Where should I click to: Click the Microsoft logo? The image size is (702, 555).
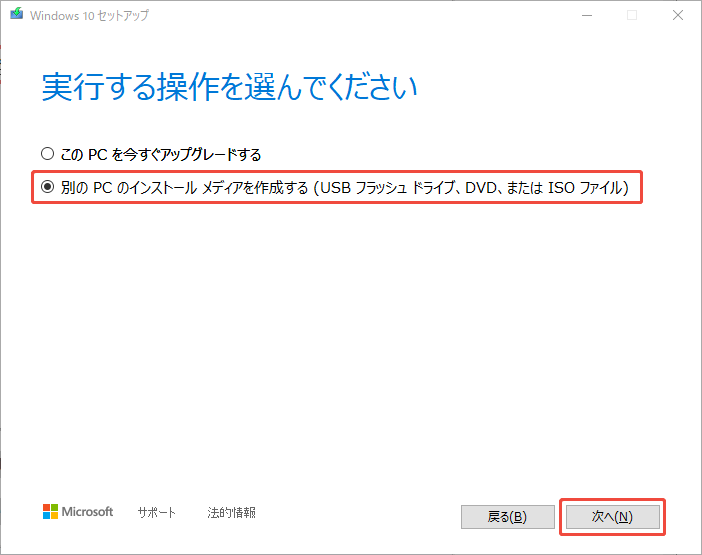(78, 512)
